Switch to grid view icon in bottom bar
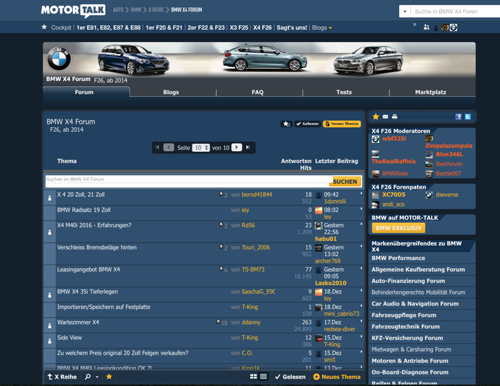500x386 pixels. click(254, 376)
